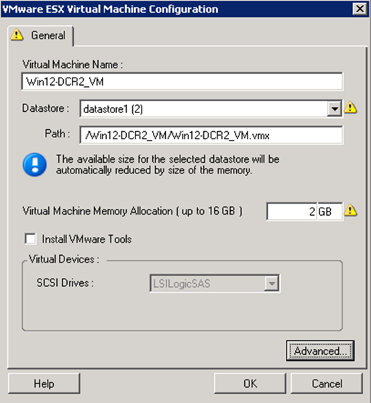Switch to the General tab
Image resolution: width=371 pixels, height=403 pixels.
tap(41, 35)
